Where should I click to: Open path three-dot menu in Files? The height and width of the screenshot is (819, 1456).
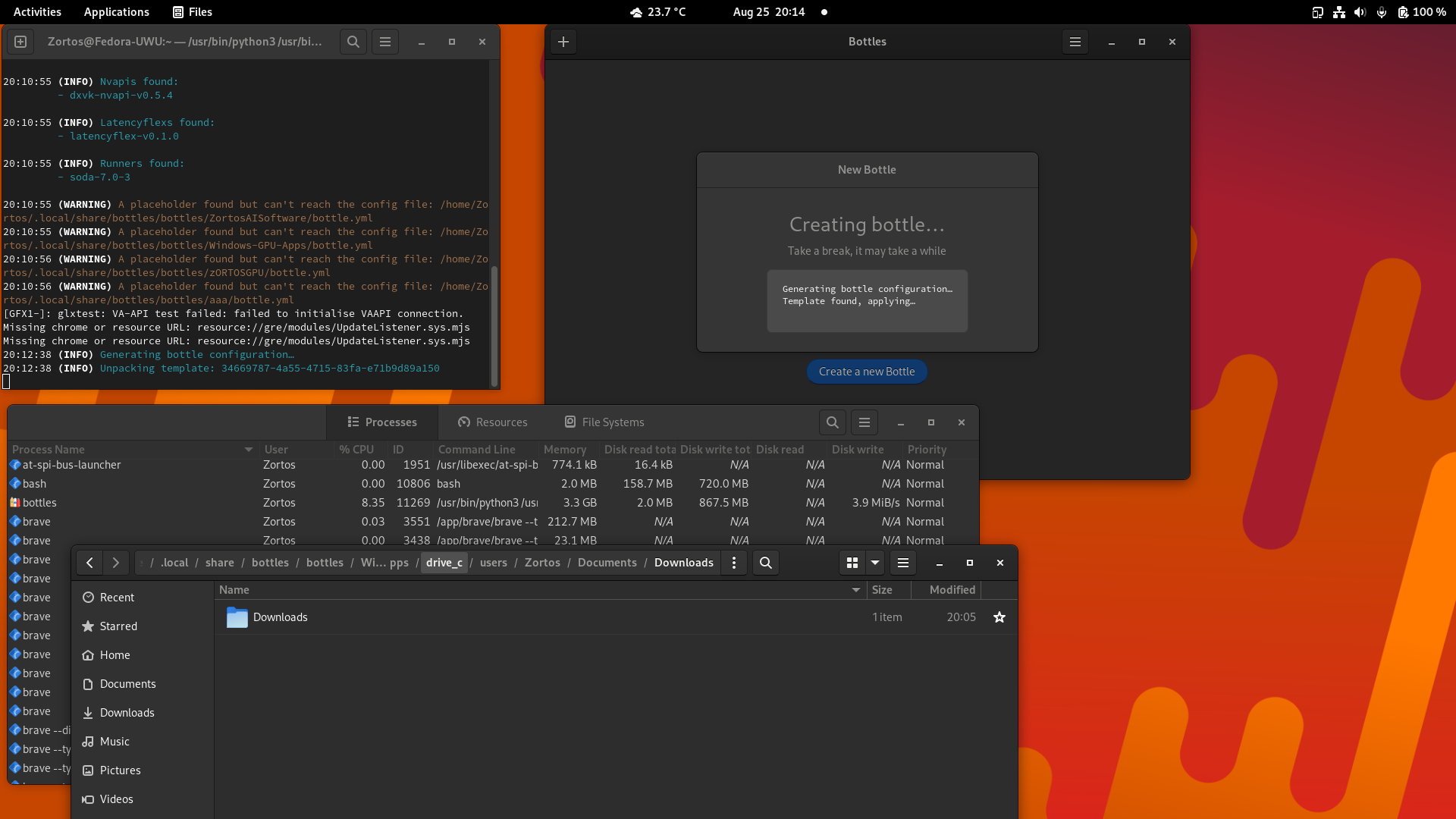click(733, 563)
